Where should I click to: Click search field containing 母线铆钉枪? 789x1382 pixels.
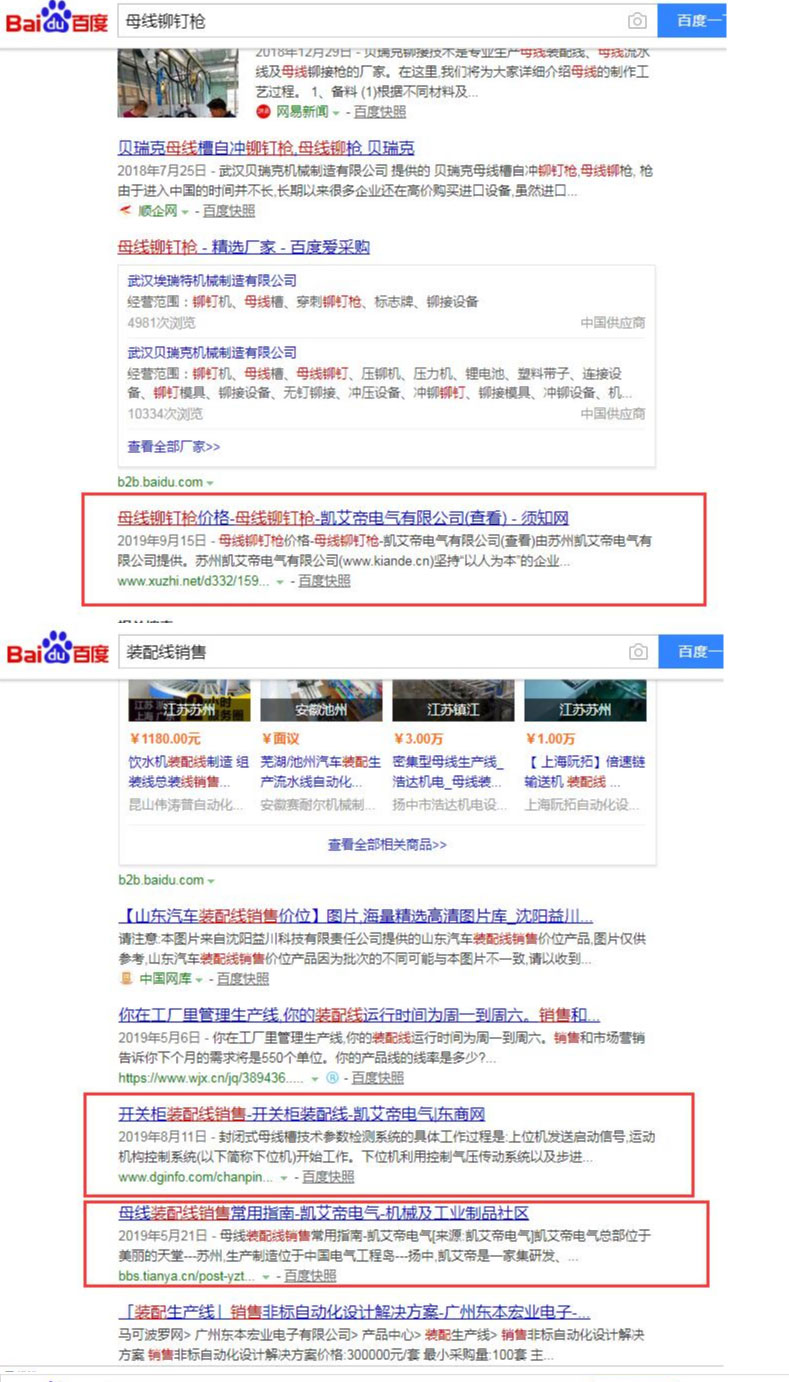point(370,21)
